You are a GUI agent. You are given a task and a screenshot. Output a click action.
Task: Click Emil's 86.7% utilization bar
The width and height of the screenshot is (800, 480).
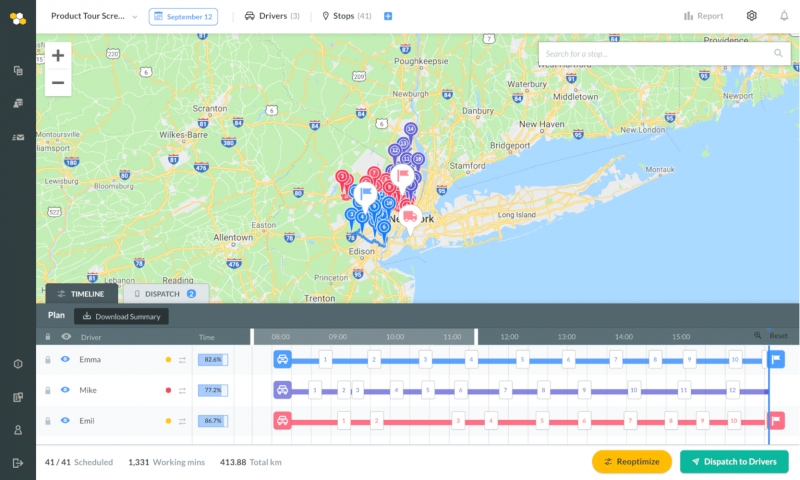(x=213, y=421)
